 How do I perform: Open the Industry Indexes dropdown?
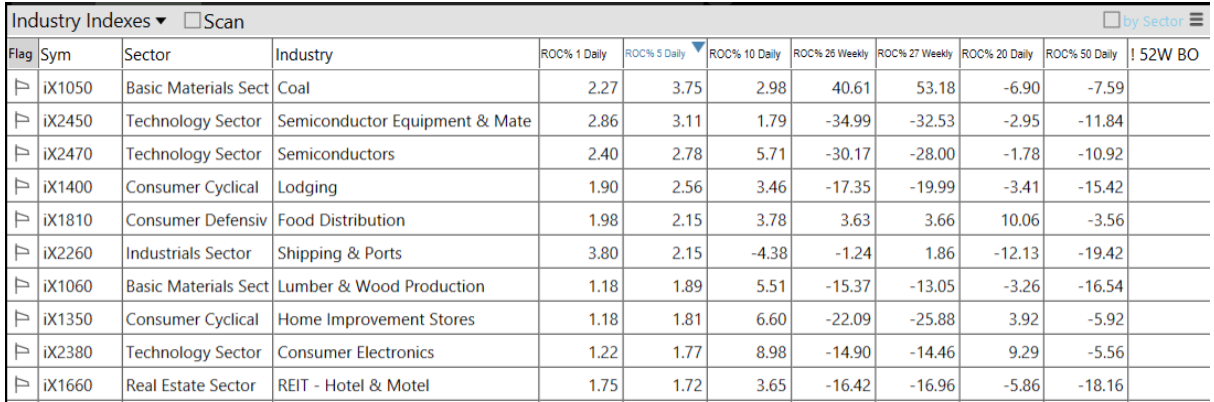(x=161, y=21)
